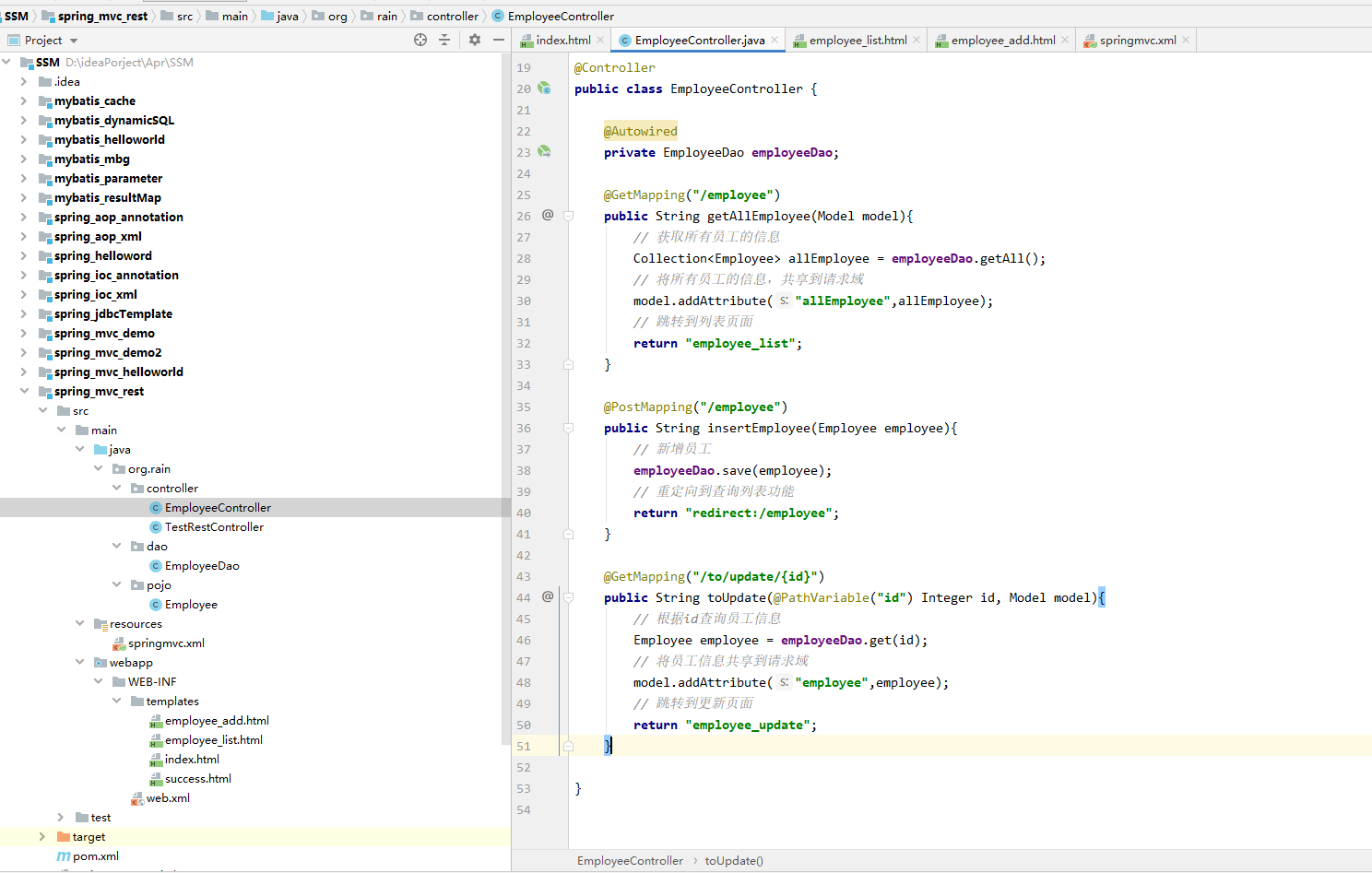Collapse the templates folder
Image resolution: width=1372 pixels, height=873 pixels.
click(x=116, y=701)
